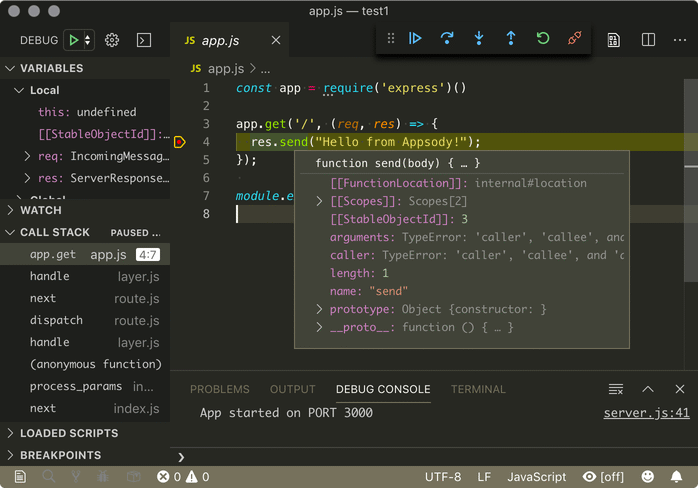Send feedback via the smiley icon
Screen dimensions: 698x488
[648, 477]
